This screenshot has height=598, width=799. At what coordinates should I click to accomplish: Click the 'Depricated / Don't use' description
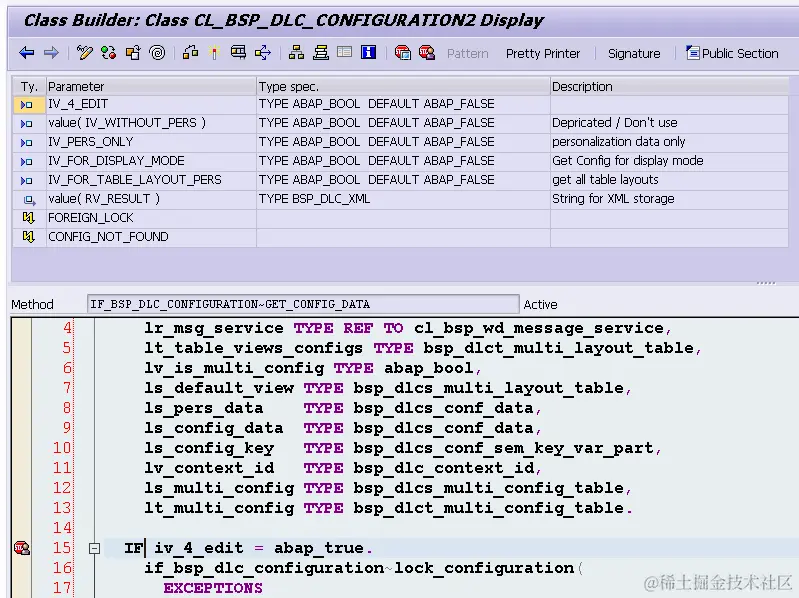[615, 123]
